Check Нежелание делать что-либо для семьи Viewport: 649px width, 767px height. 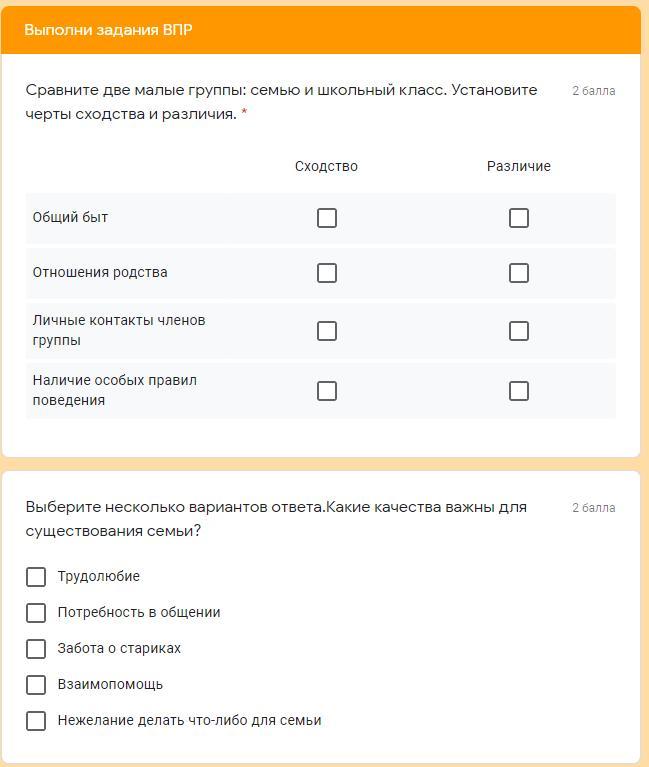click(36, 721)
